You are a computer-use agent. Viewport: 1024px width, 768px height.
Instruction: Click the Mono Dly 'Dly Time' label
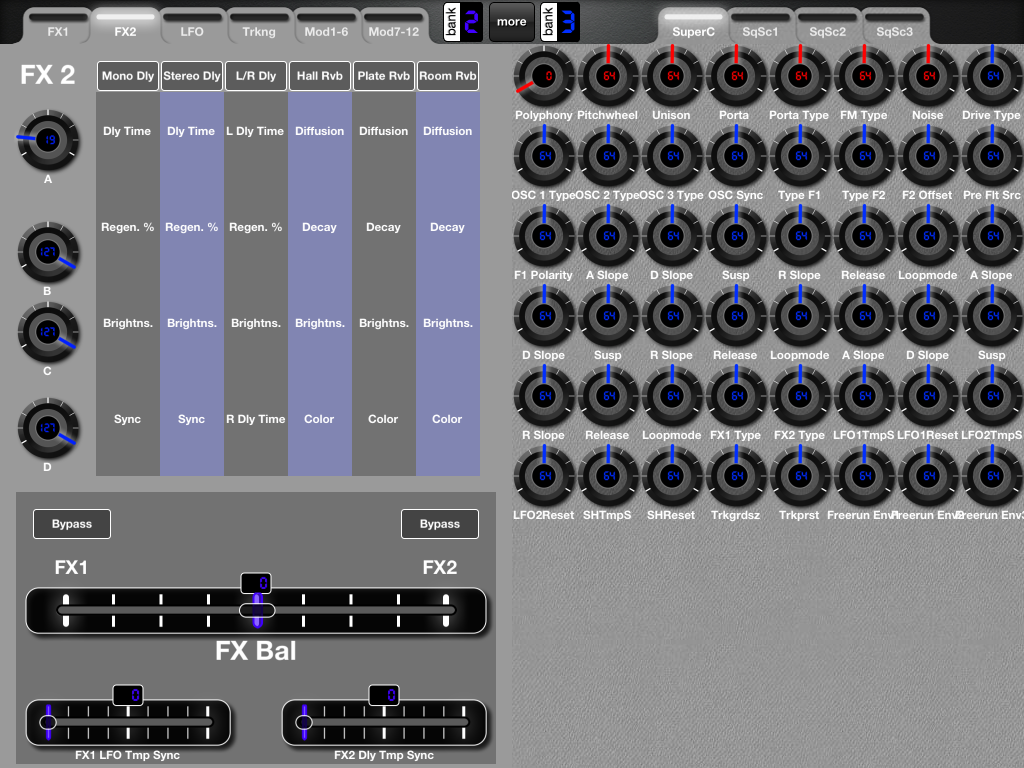click(x=127, y=131)
